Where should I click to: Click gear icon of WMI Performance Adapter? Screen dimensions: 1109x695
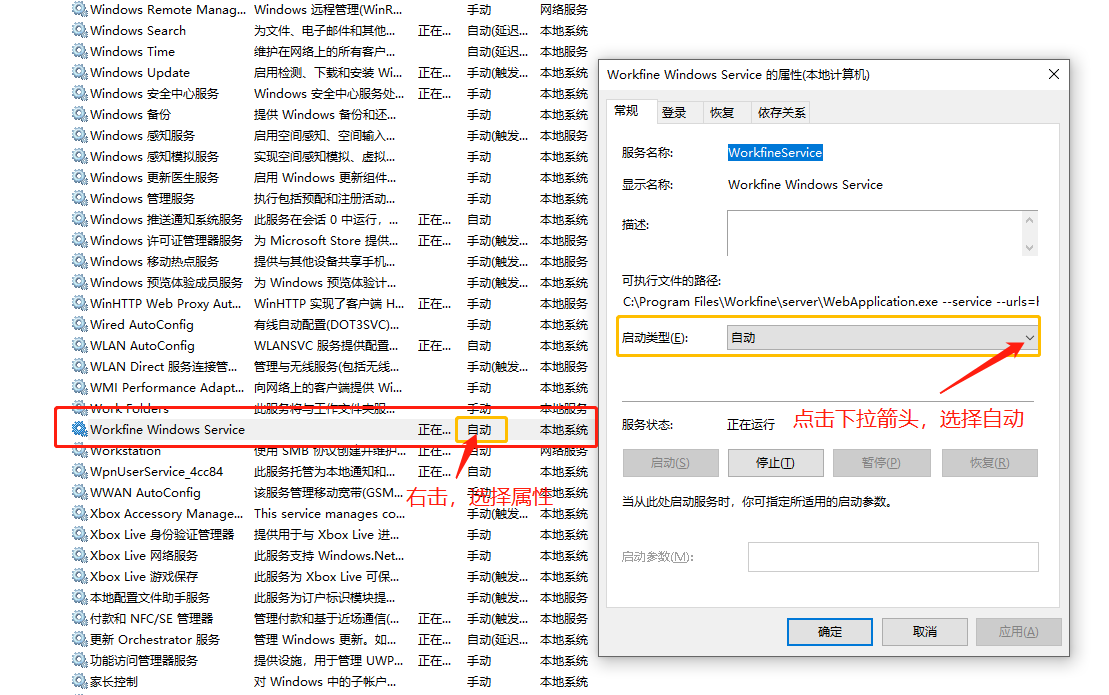click(79, 387)
